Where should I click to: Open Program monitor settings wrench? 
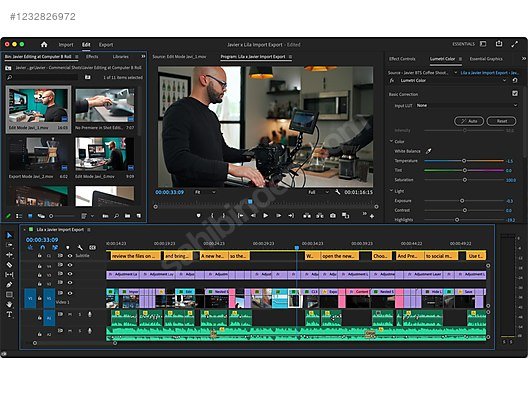(338, 192)
